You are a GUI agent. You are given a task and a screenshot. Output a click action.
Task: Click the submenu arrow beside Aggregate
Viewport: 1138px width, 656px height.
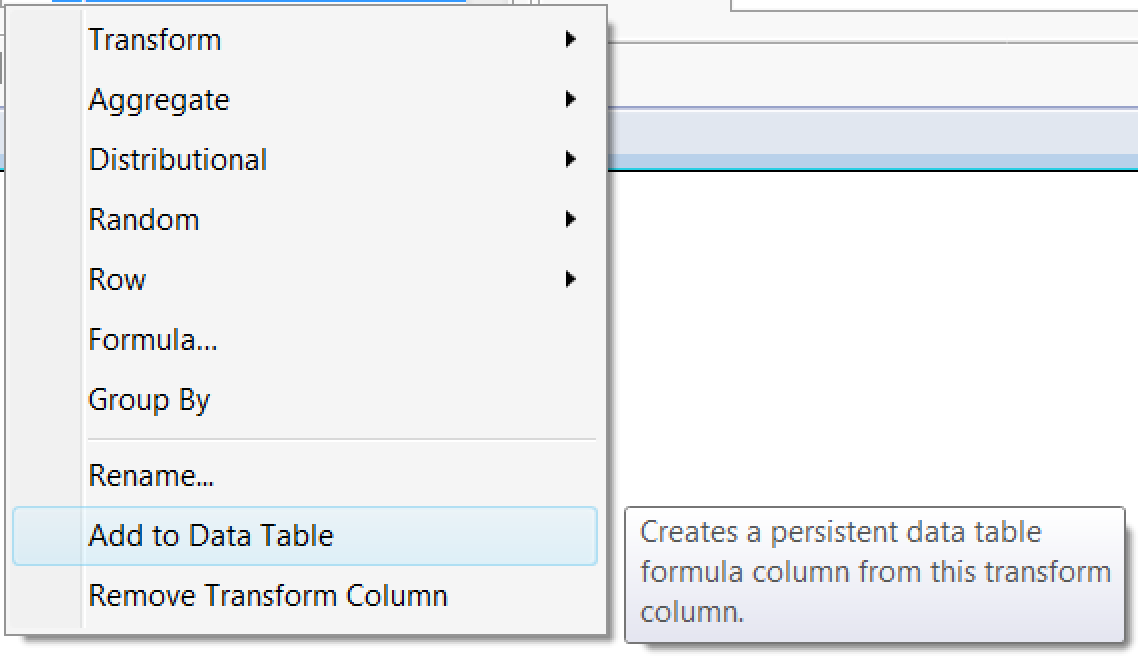click(x=570, y=100)
